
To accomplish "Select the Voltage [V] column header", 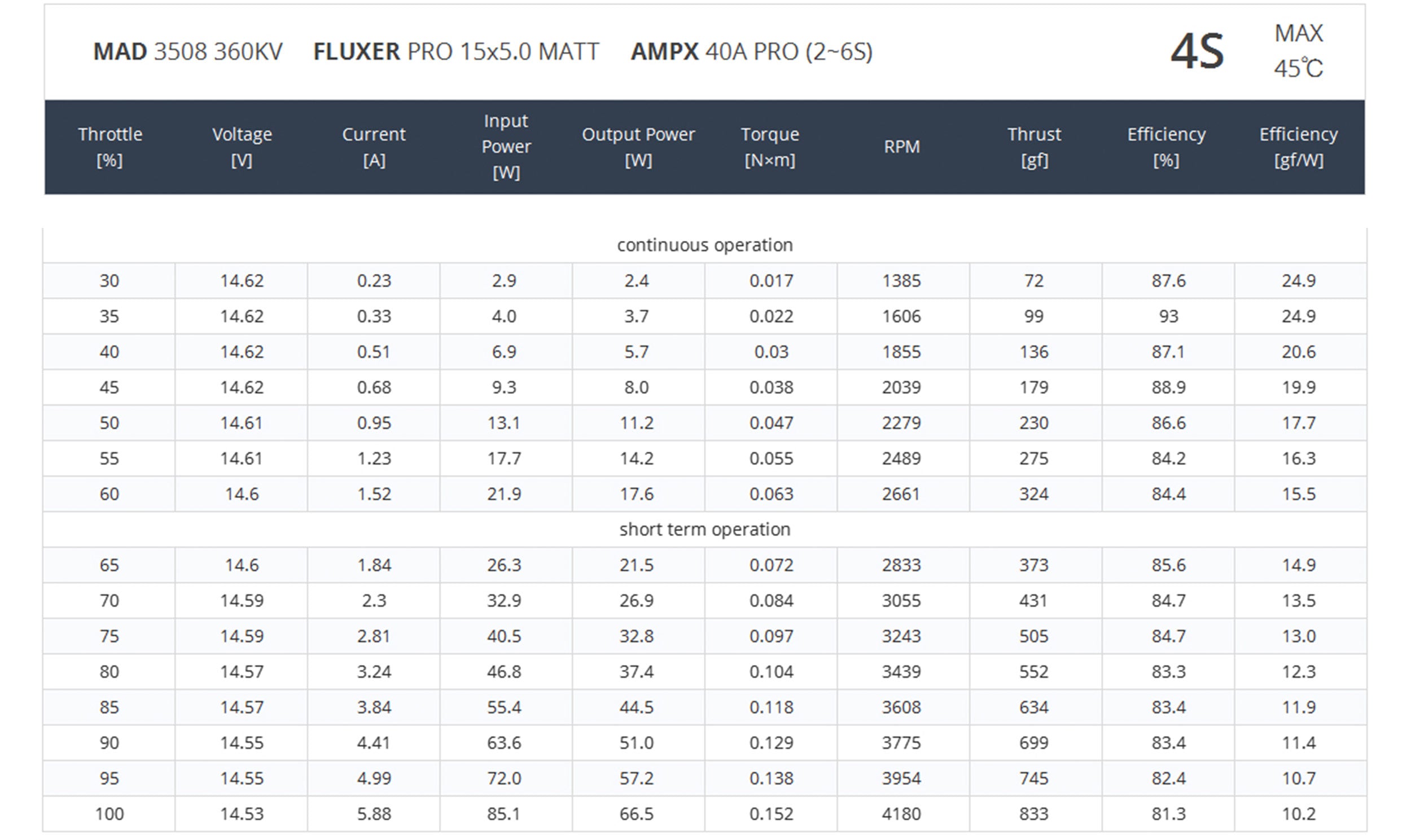I will click(242, 147).
